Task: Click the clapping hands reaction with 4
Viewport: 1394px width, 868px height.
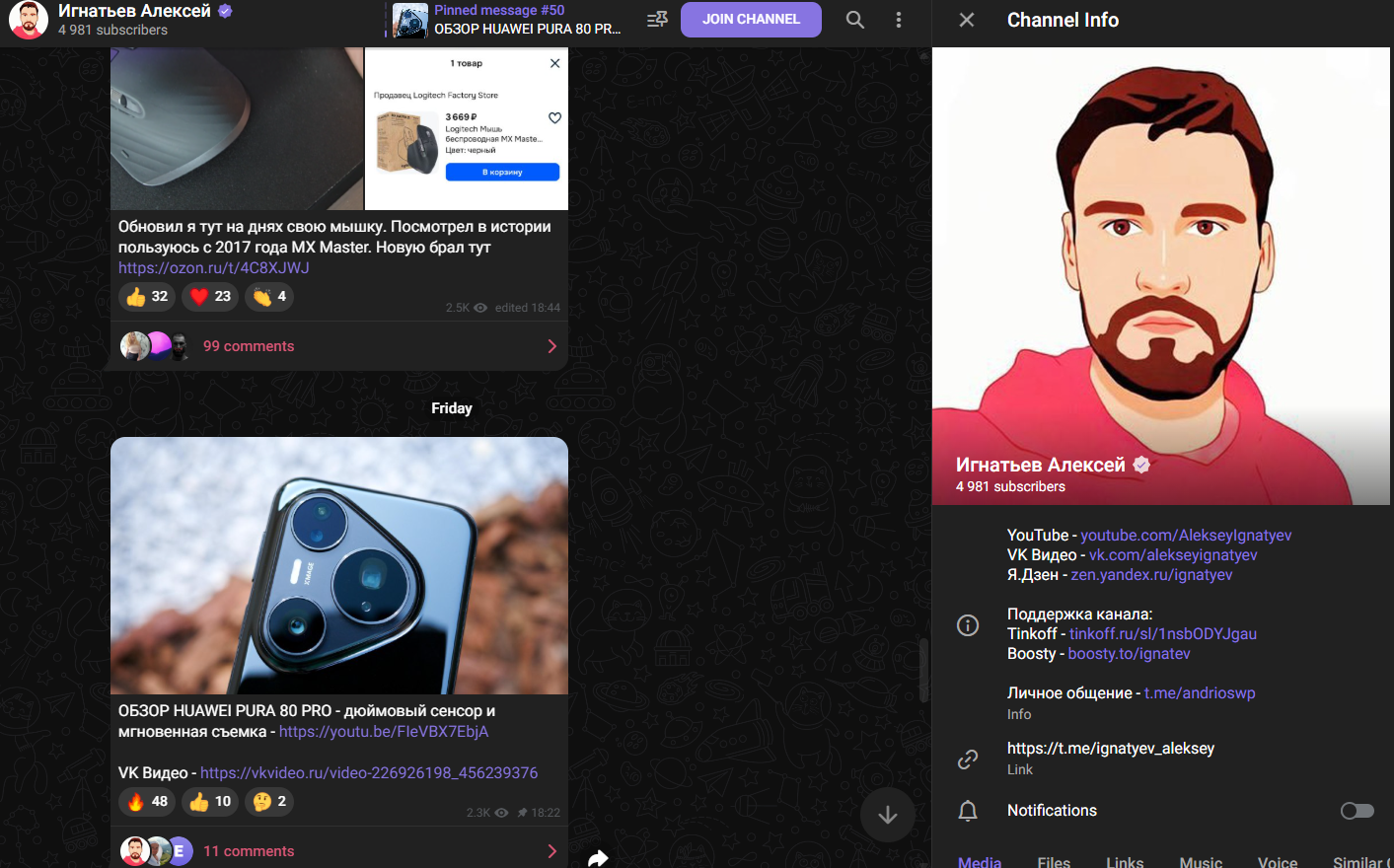Action: click(269, 296)
